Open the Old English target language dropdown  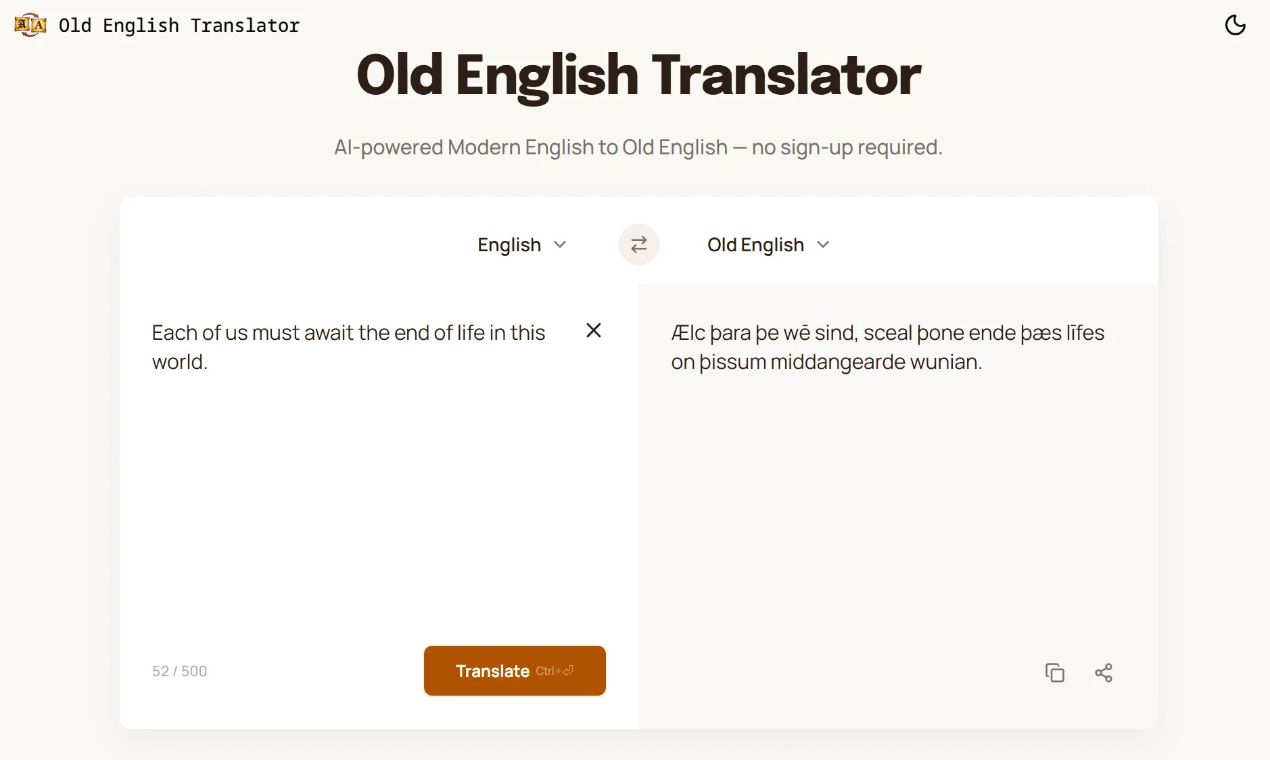click(x=768, y=244)
